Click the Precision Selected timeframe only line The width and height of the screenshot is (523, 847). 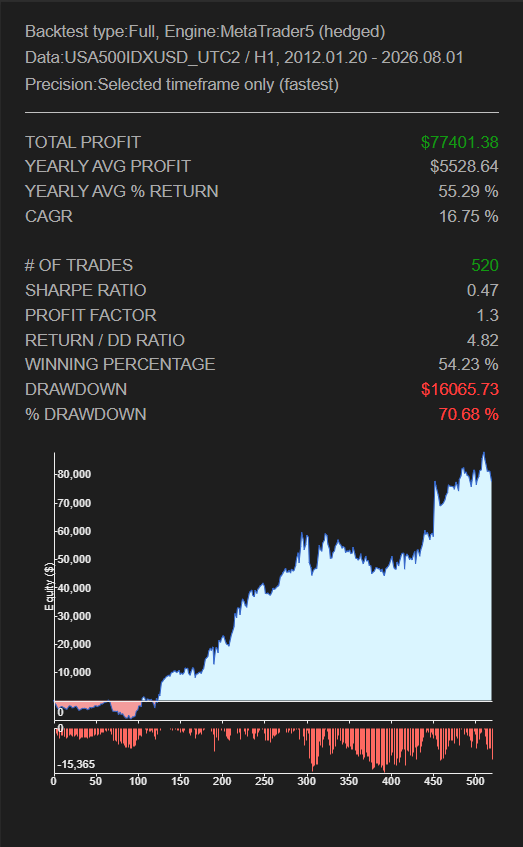pos(182,84)
